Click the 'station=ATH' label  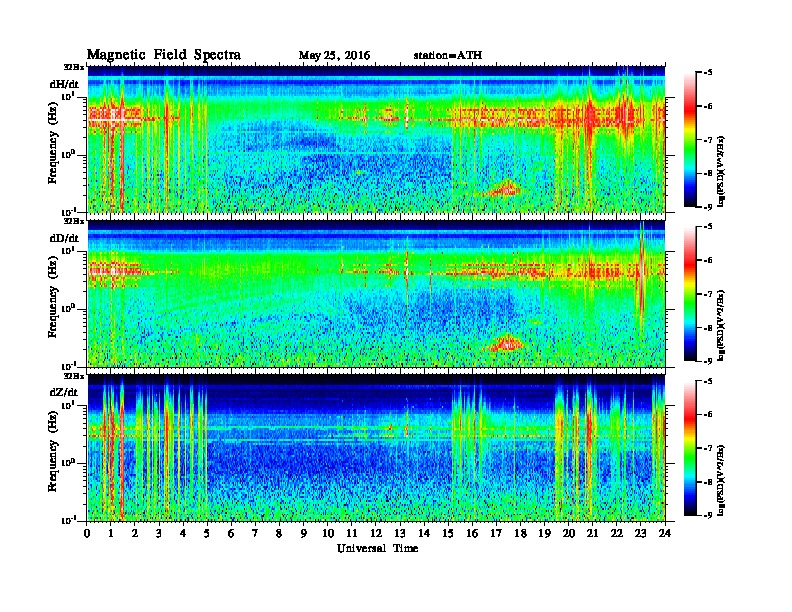(448, 56)
